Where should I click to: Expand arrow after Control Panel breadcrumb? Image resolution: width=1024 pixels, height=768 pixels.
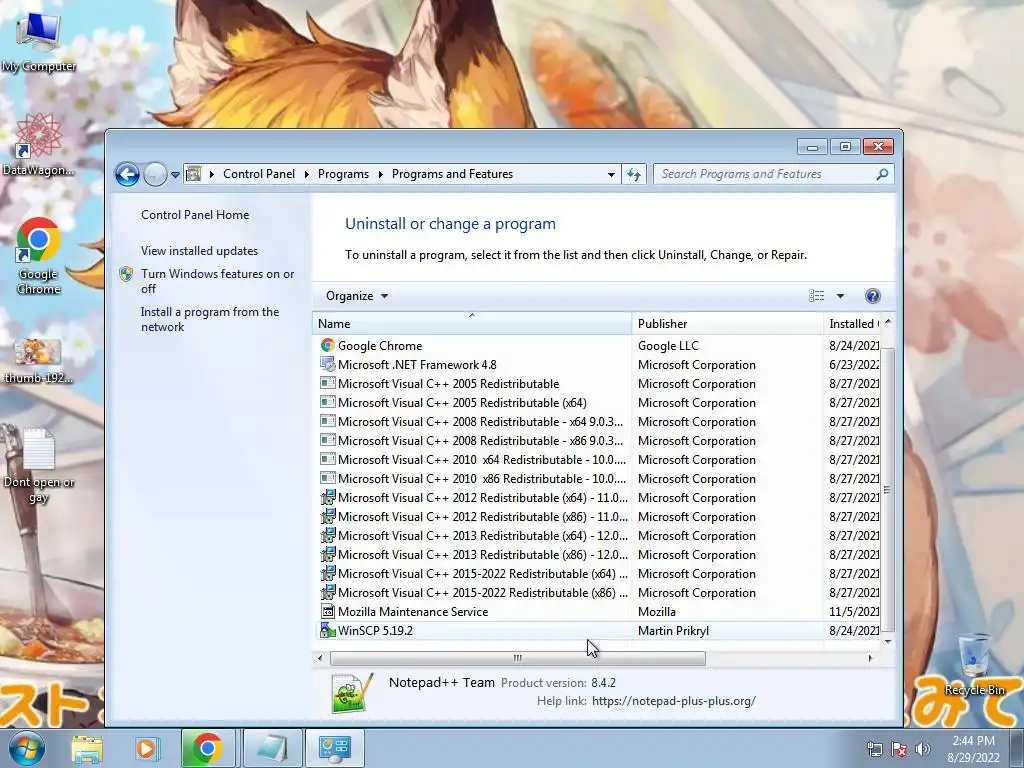(306, 174)
